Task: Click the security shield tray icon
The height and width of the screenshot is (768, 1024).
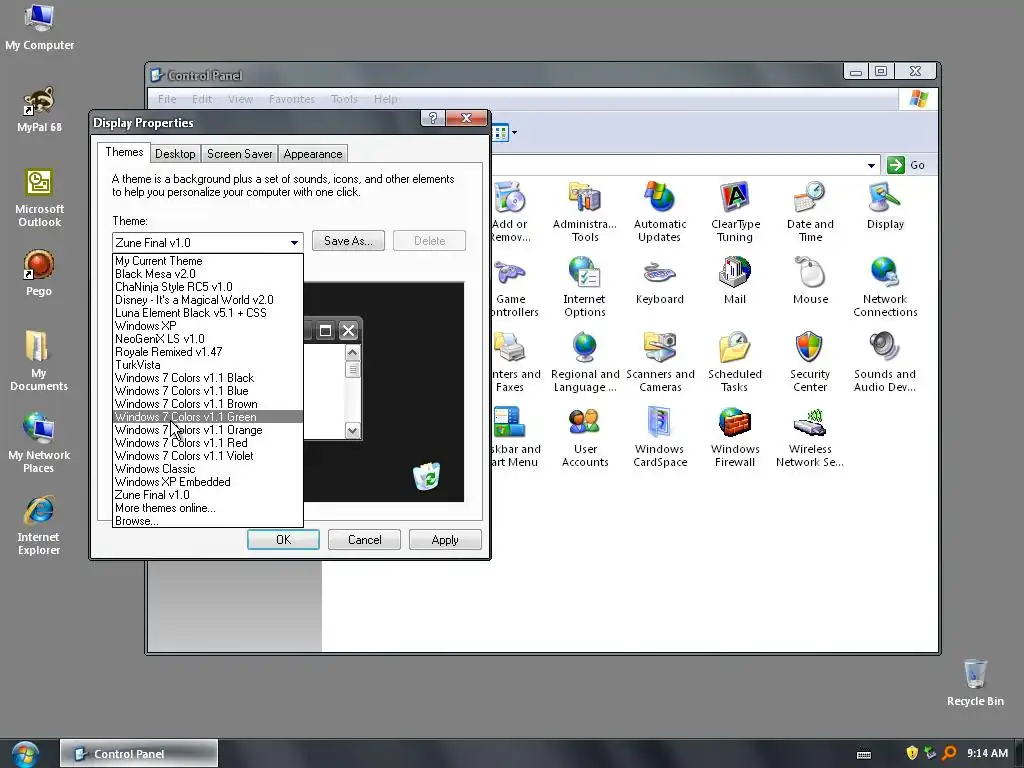Action: pos(912,753)
